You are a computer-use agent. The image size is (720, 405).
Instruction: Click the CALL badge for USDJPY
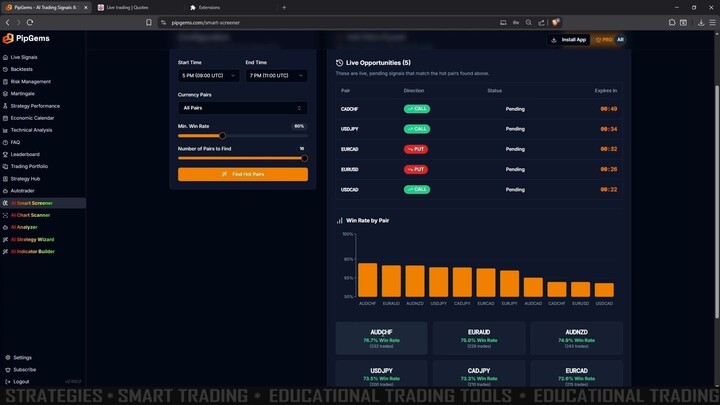click(x=417, y=129)
